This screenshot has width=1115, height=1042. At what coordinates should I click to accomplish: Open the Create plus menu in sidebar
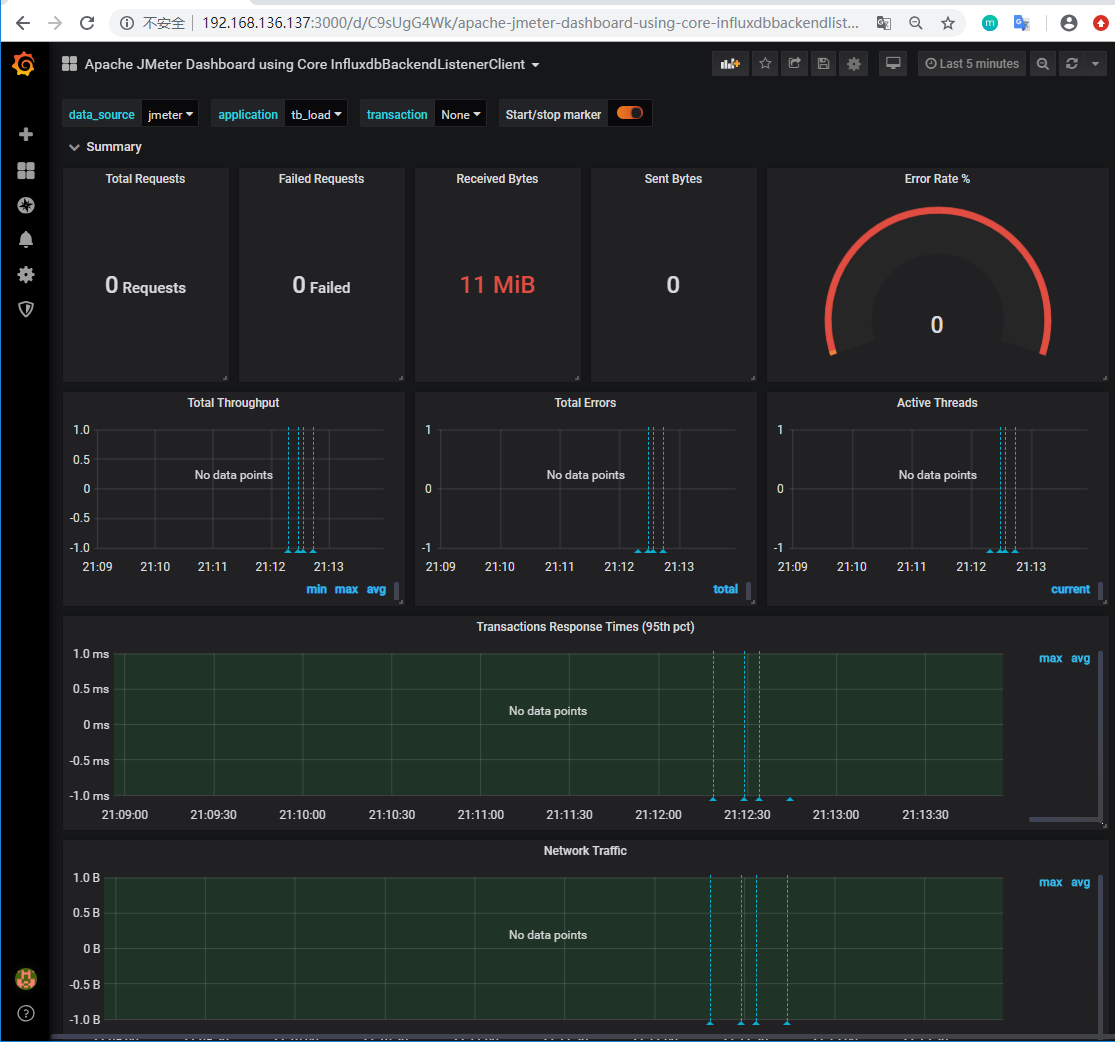click(26, 134)
